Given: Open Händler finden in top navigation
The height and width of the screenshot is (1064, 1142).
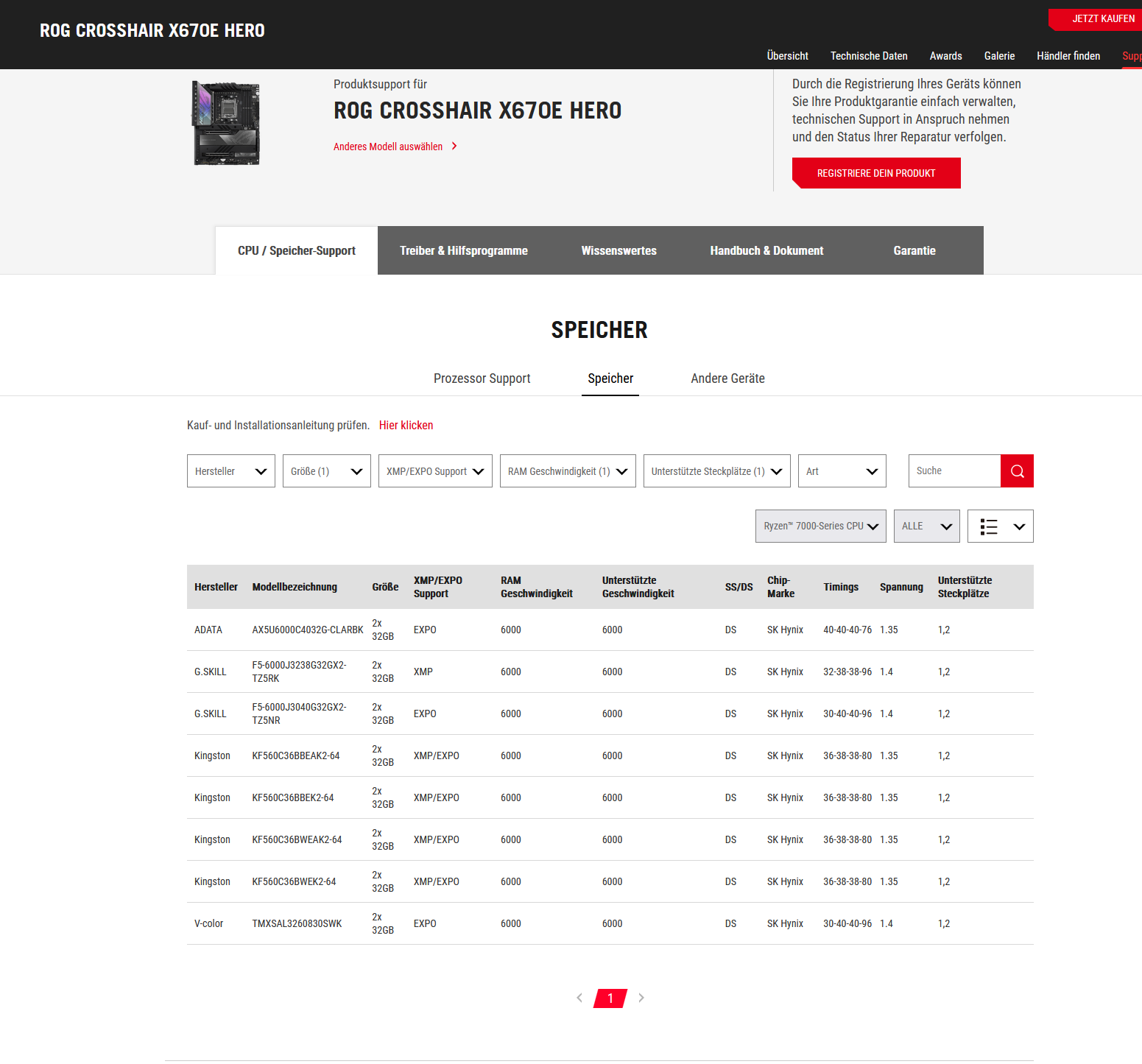Looking at the screenshot, I should click(x=1068, y=56).
